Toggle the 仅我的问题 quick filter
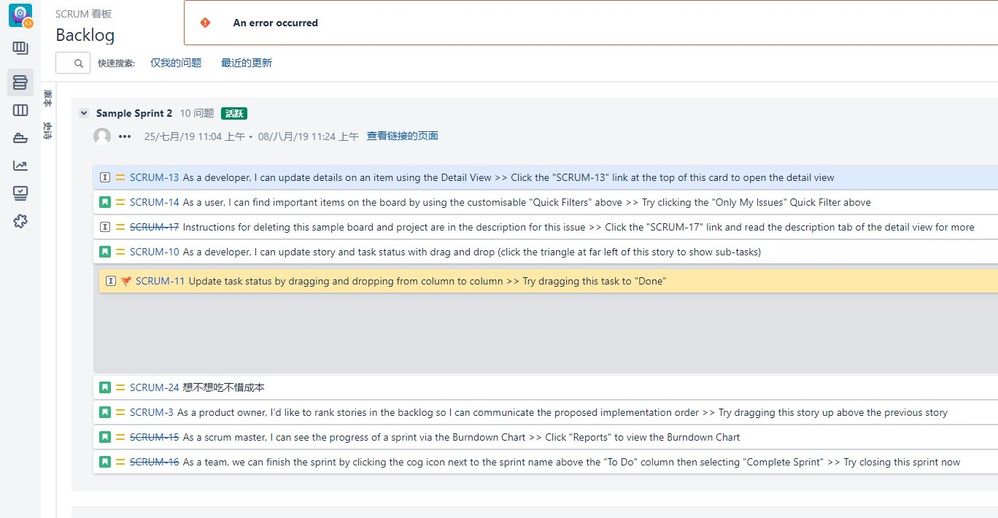Screen dimensions: 998x518 coord(176,63)
